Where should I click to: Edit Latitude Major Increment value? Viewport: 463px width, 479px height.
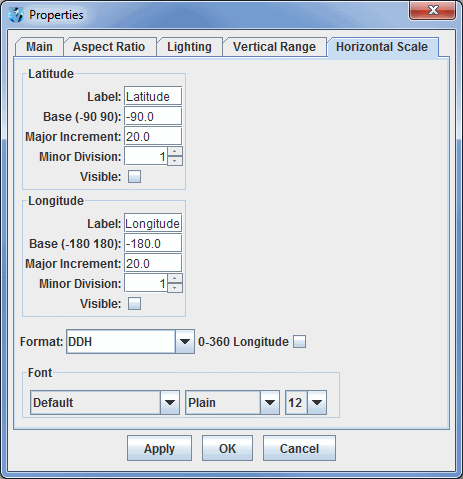(153, 137)
